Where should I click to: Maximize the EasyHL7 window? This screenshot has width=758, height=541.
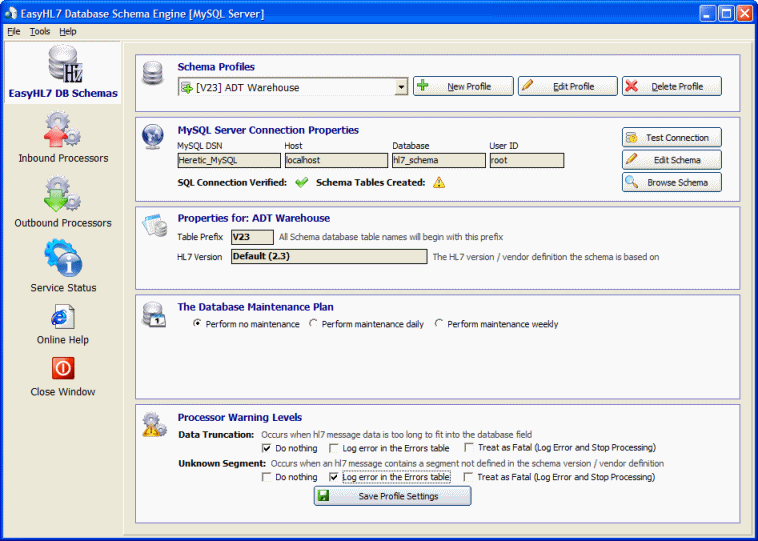click(726, 14)
